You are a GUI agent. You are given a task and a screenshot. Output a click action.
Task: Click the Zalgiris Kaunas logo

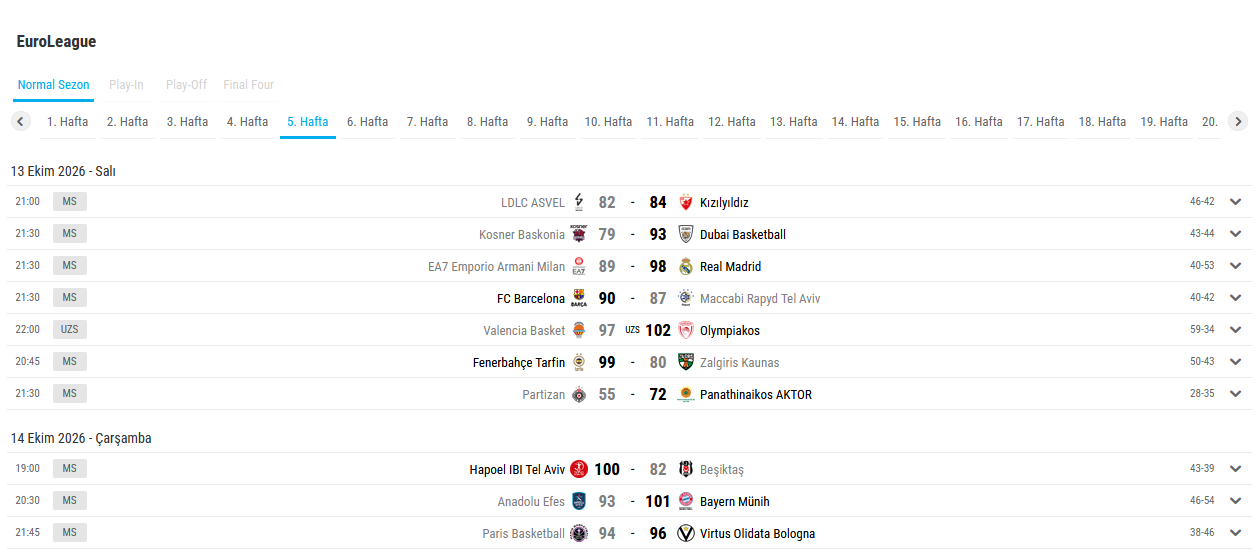pyautogui.click(x=685, y=362)
